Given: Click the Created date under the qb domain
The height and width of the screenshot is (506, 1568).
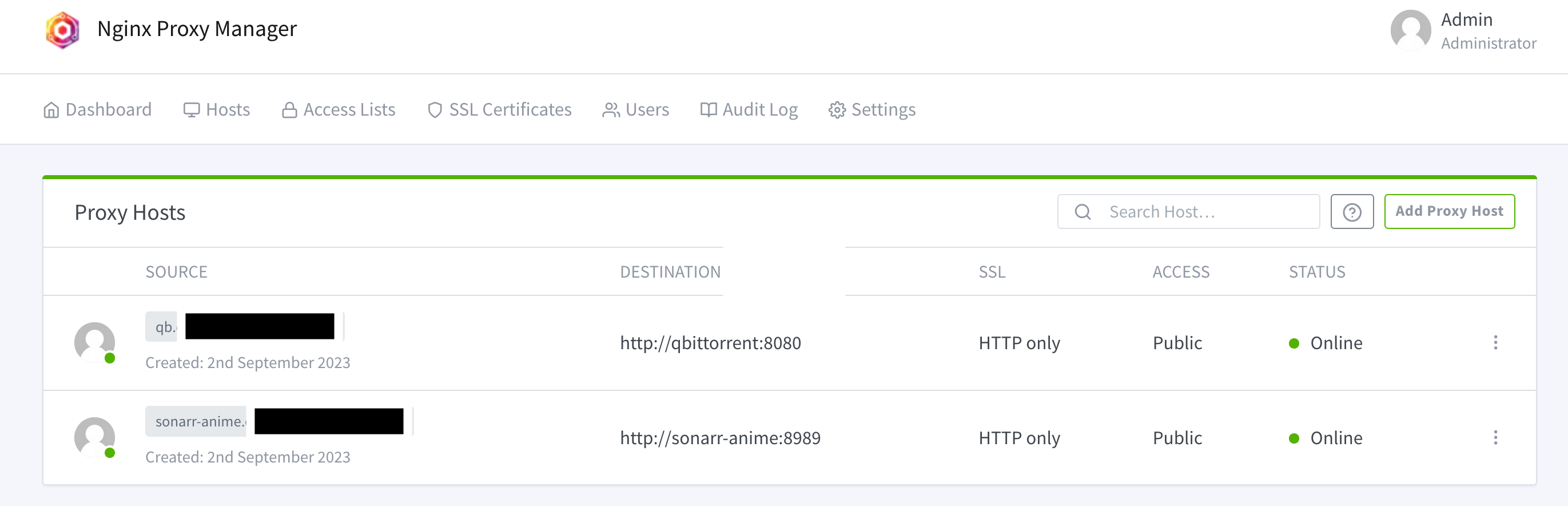Looking at the screenshot, I should click(248, 363).
